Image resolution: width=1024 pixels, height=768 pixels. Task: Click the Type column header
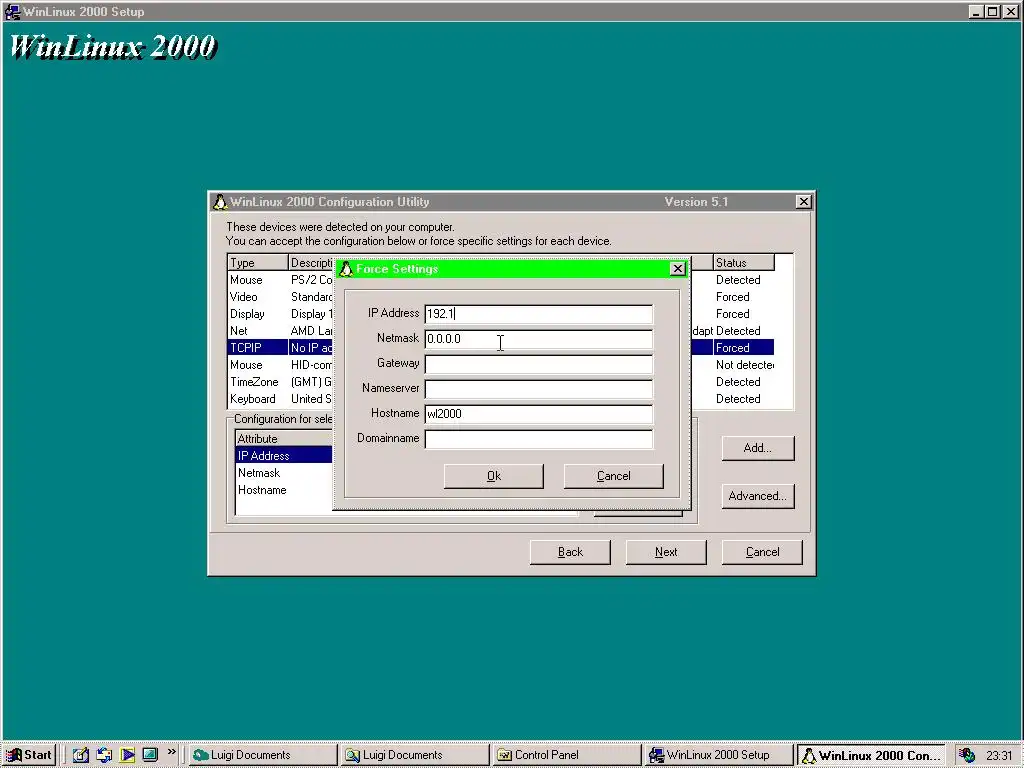[258, 263]
